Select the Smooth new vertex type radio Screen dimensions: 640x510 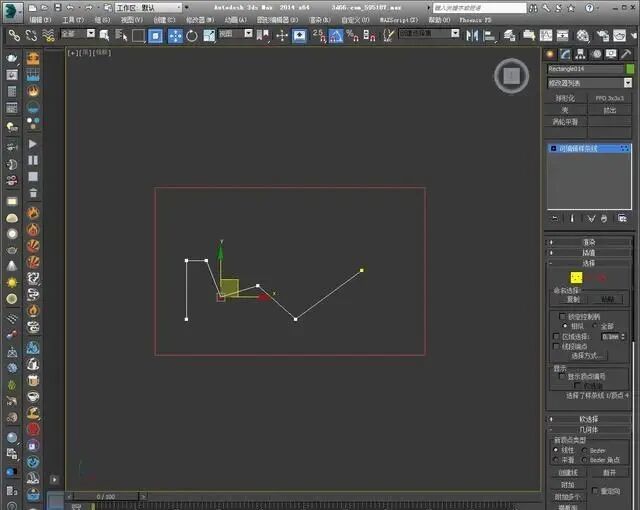coord(556,460)
